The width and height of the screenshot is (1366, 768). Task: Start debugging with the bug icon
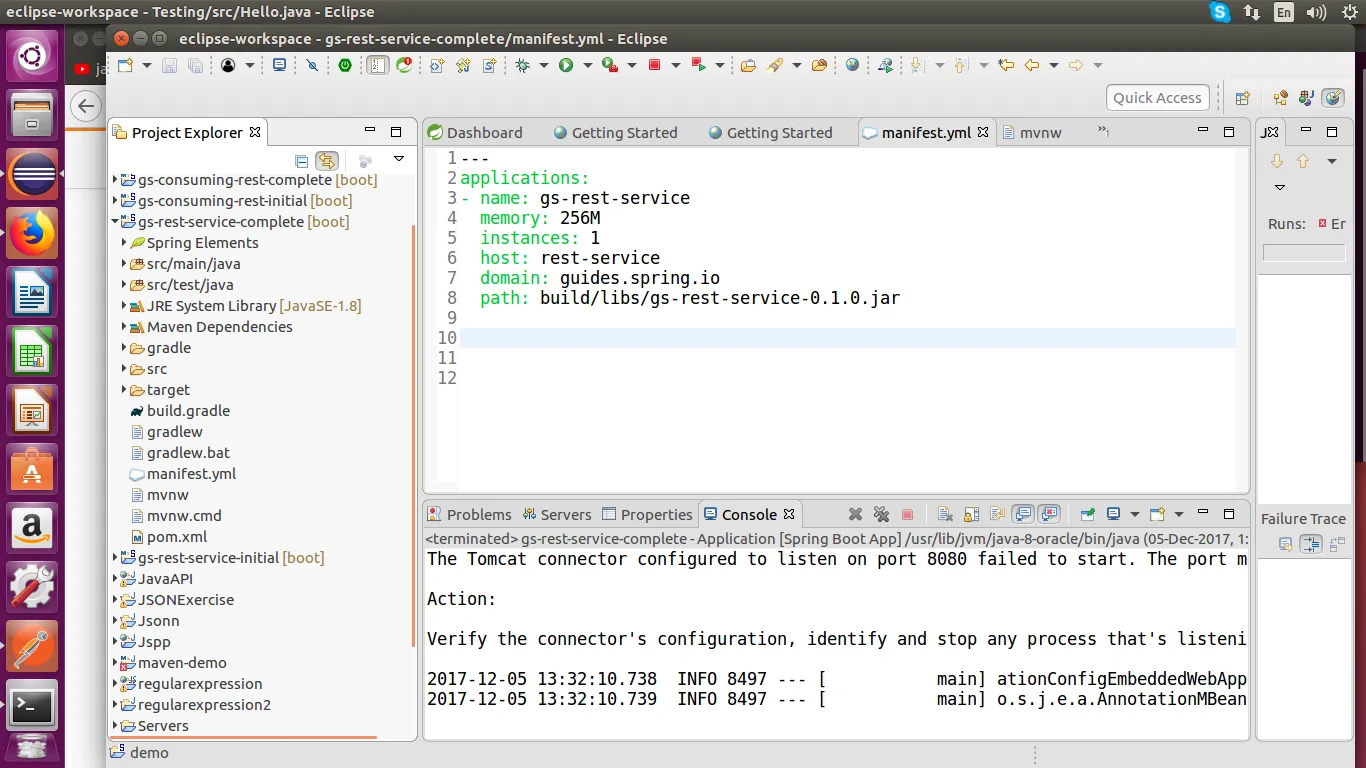[x=522, y=65]
